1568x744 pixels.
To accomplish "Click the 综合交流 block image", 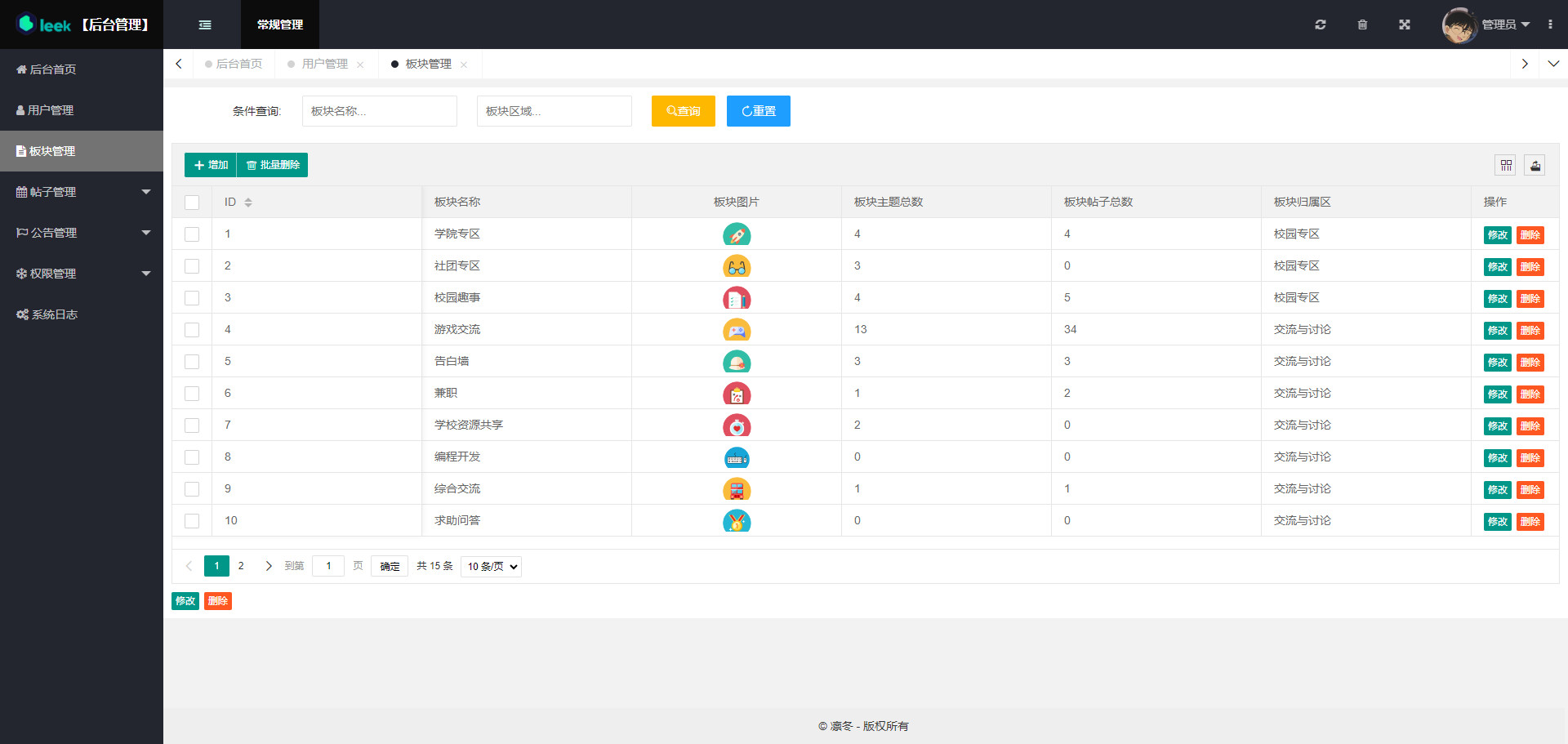I will point(737,489).
